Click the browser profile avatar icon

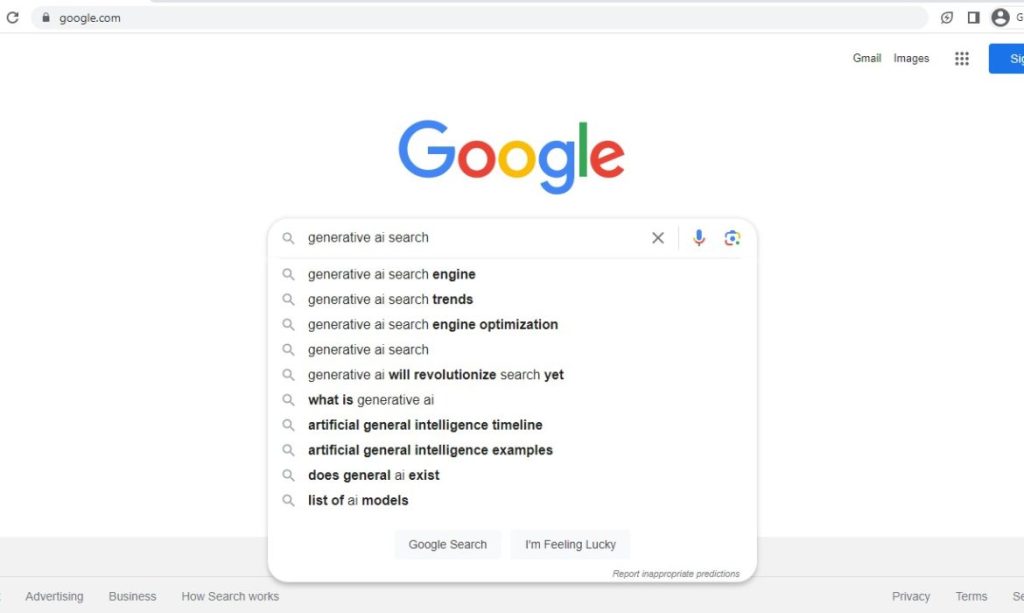(x=999, y=18)
